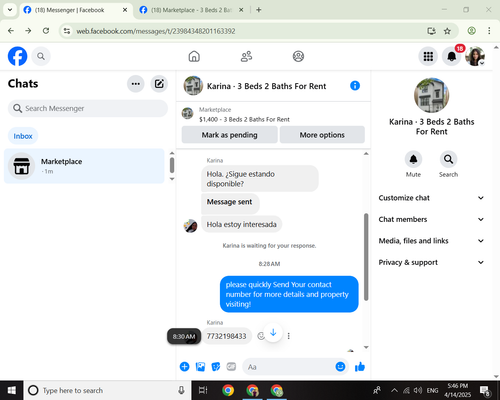500x400 pixels.
Task: Switch to Marketplace - 3 Beds 2 Bath tab
Action: (x=192, y=10)
